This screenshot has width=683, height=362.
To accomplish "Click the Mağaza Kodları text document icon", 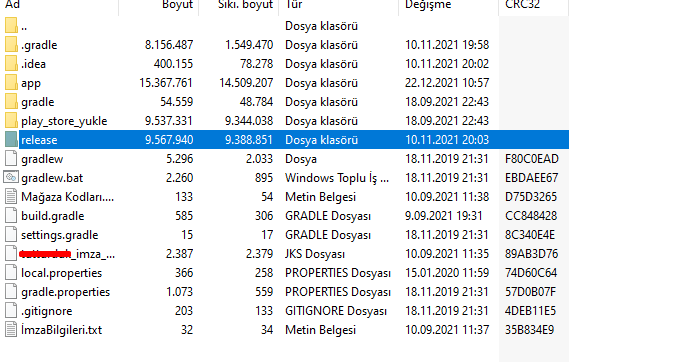I will click(x=11, y=196).
